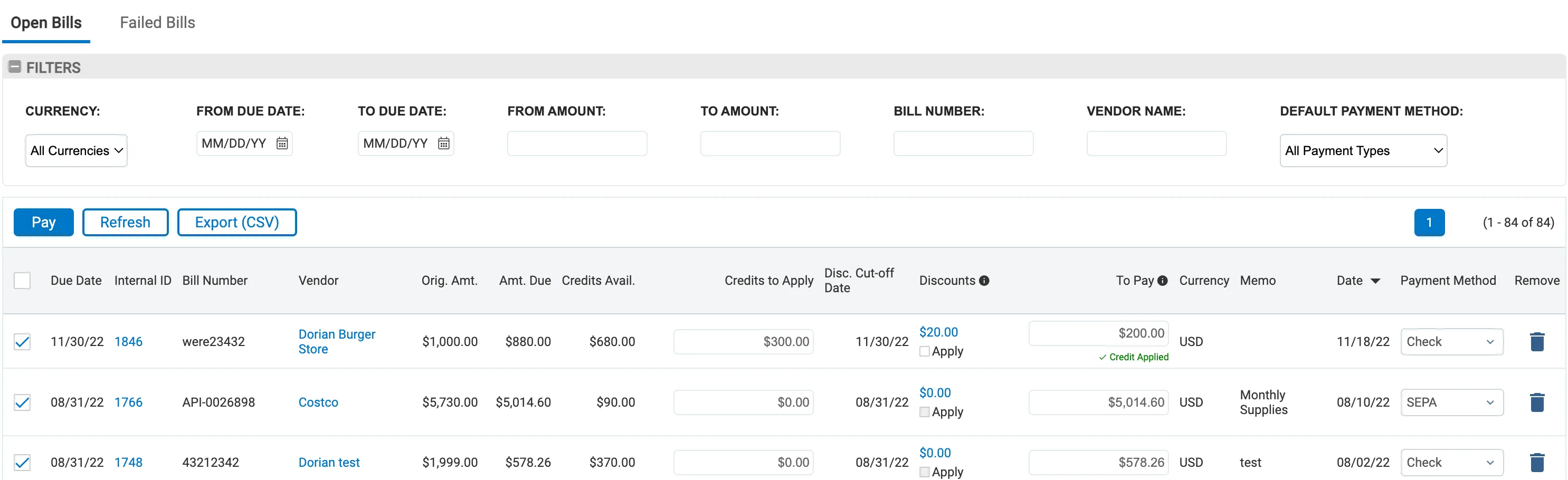Edit To Pay $5,014.60 field
Screen dimensions: 1568x480
[x=1098, y=402]
